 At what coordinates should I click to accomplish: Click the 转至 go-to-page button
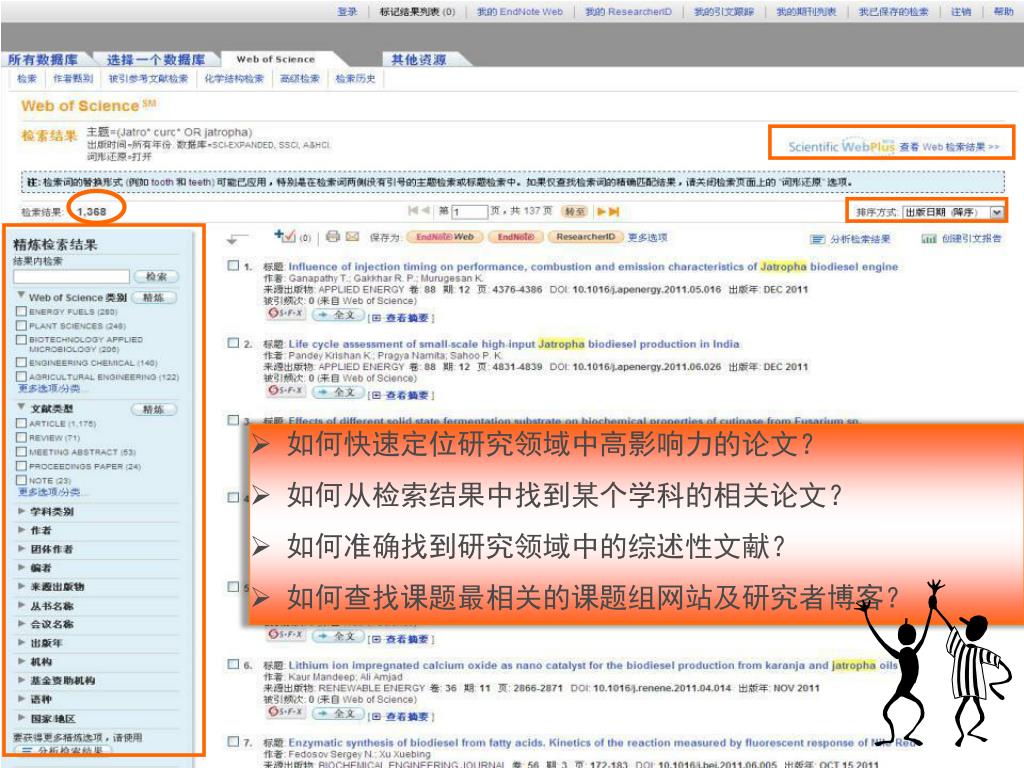click(x=575, y=212)
